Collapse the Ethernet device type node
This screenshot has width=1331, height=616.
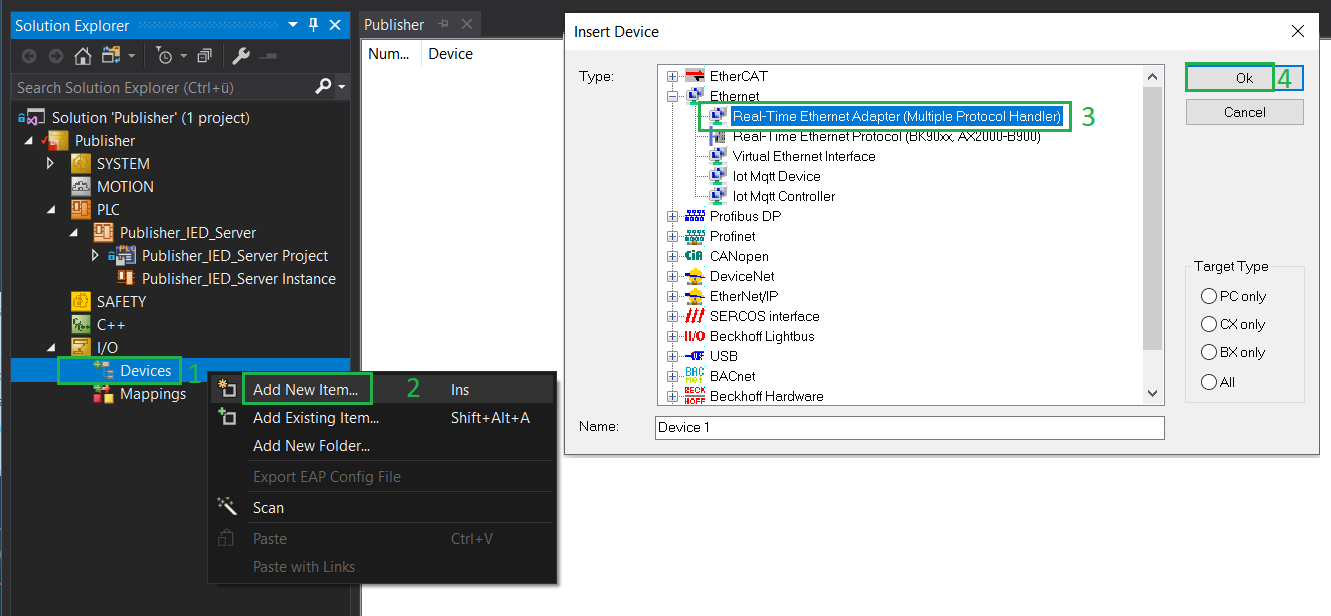tap(673, 96)
